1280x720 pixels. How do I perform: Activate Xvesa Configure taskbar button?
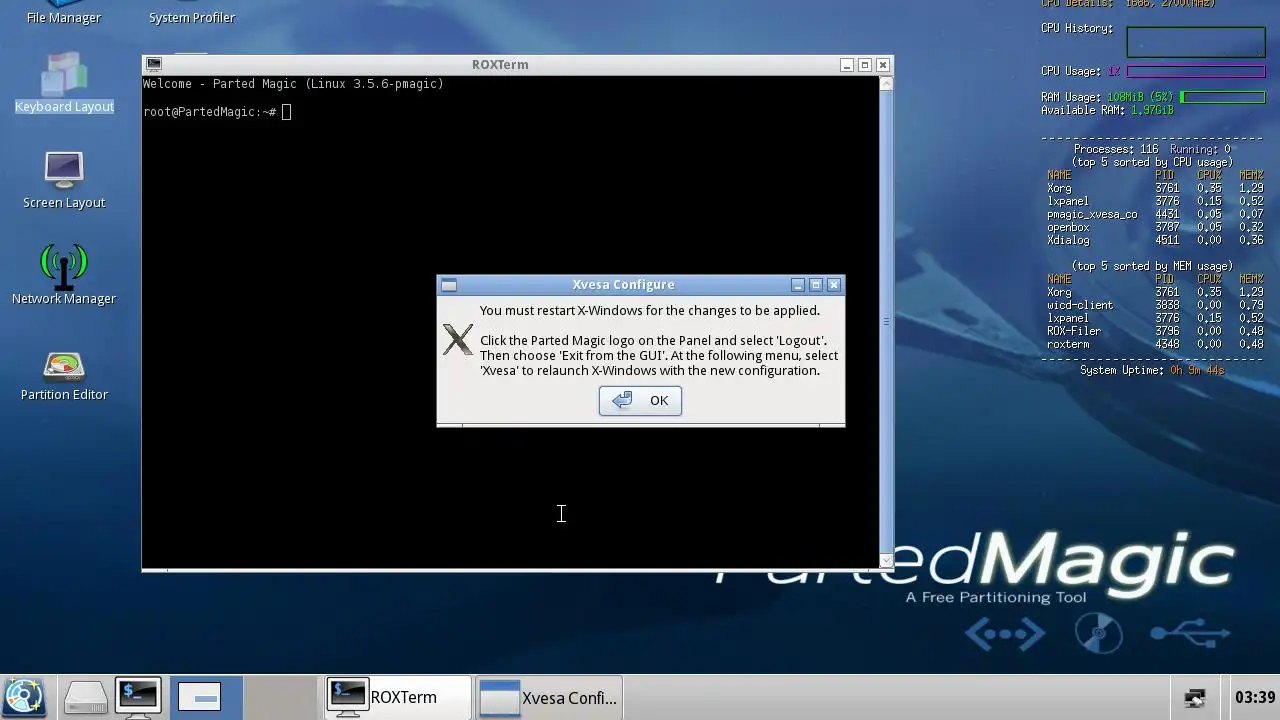point(548,697)
